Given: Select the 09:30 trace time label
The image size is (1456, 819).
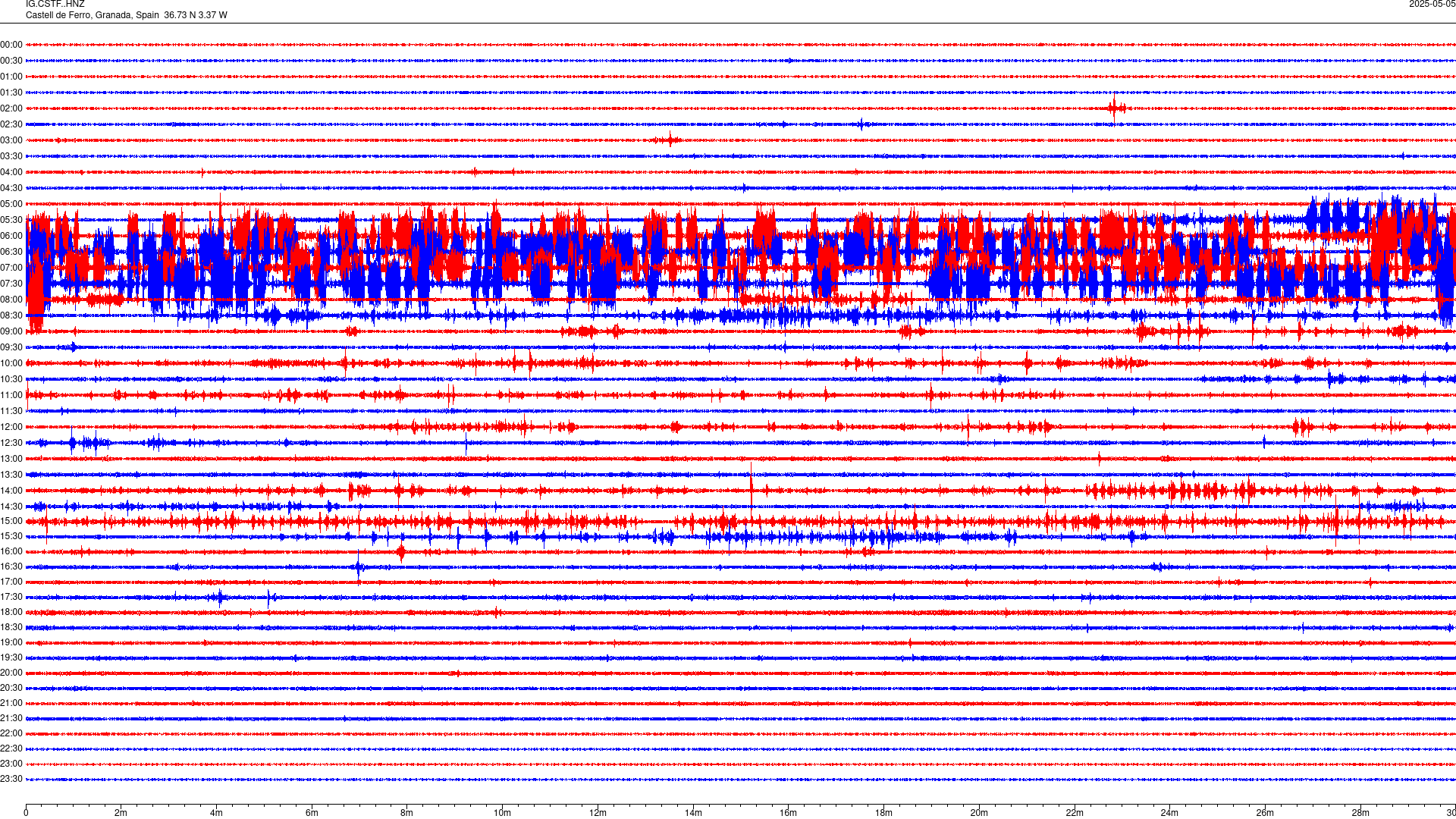Looking at the screenshot, I should [11, 347].
